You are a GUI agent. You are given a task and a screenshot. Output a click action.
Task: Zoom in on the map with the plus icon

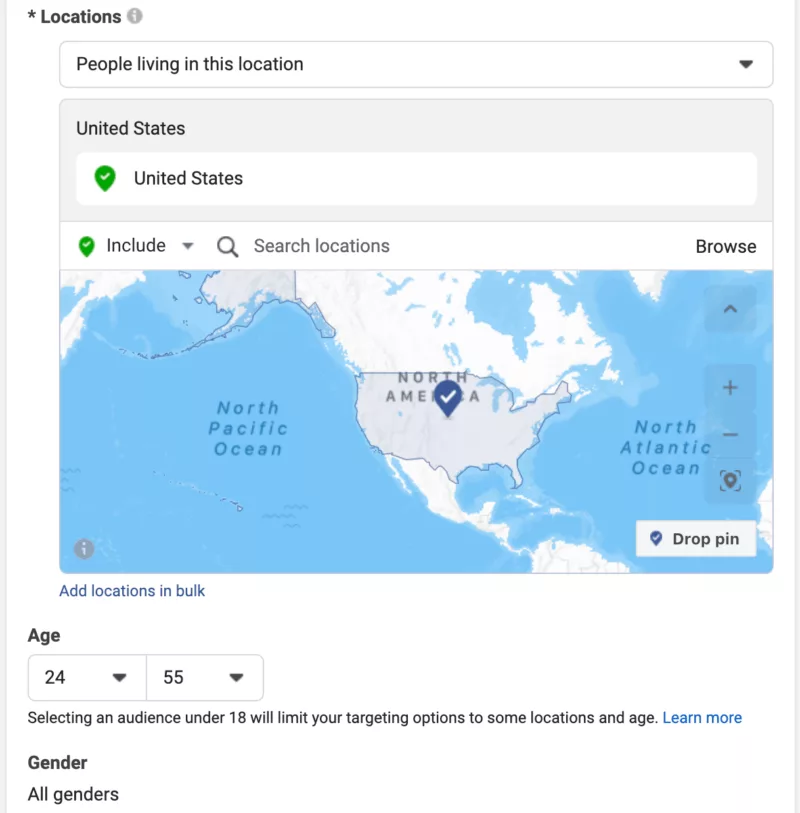pos(729,387)
